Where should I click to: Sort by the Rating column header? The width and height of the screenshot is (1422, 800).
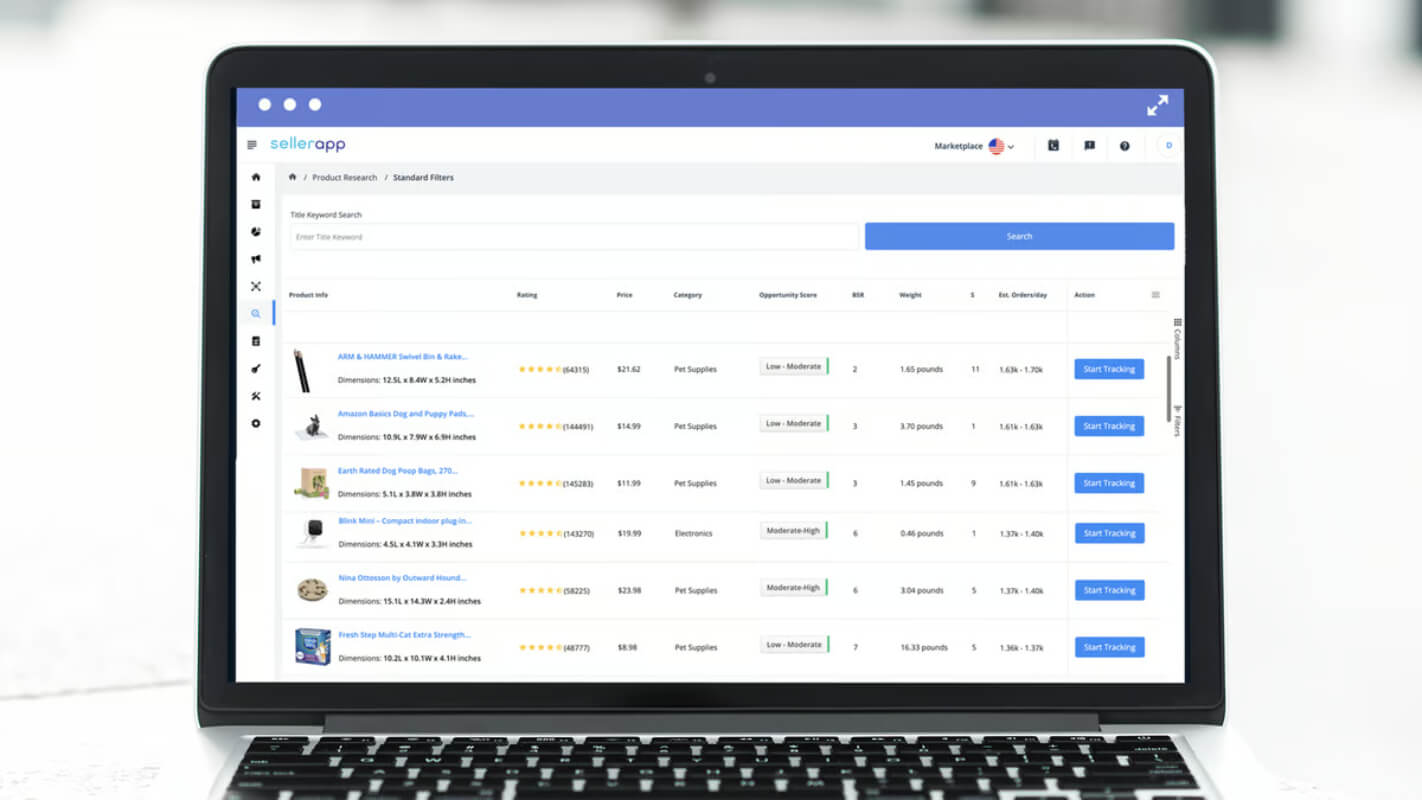[527, 295]
